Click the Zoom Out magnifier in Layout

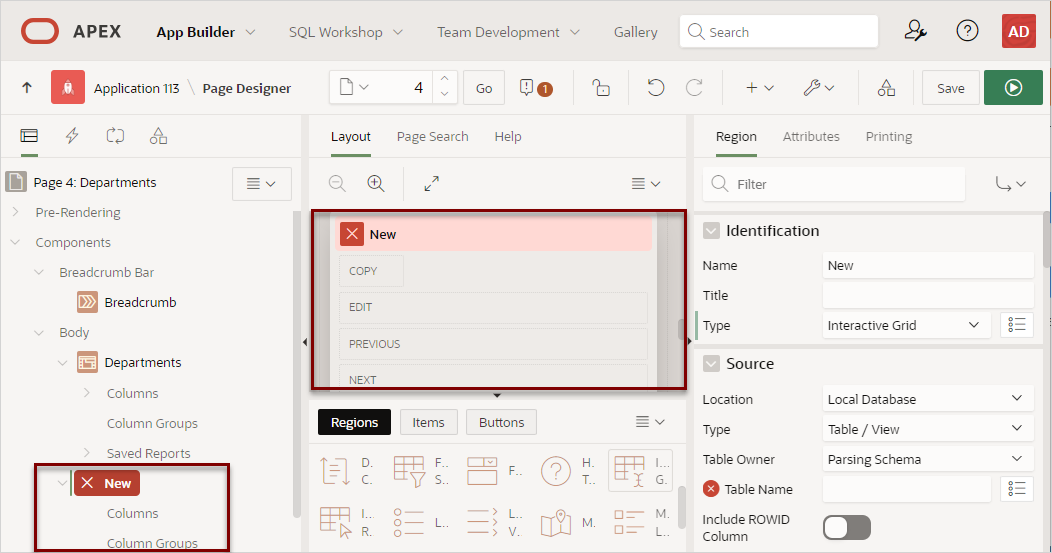tap(337, 183)
